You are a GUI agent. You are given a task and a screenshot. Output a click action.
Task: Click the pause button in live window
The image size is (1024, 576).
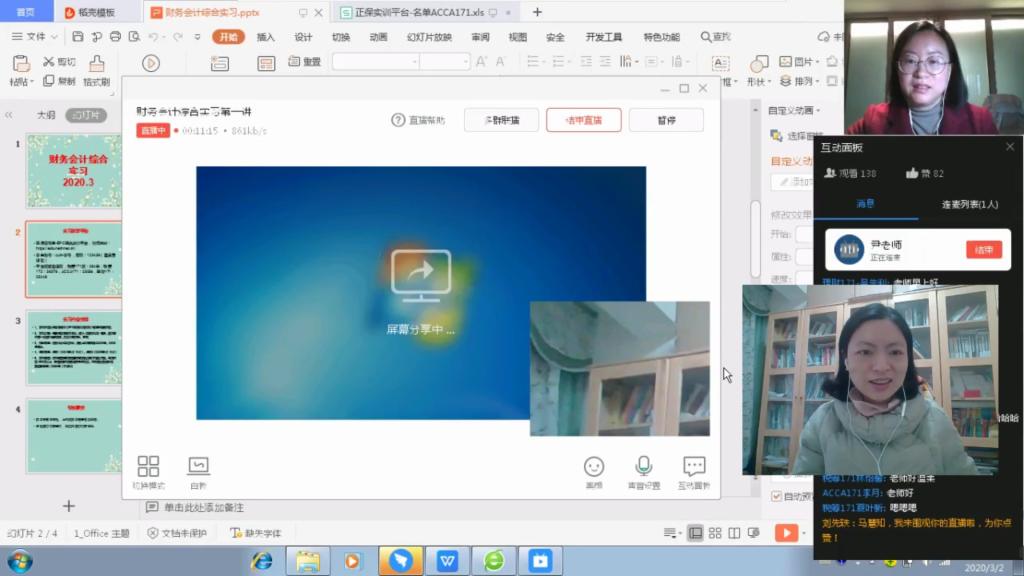tap(666, 120)
